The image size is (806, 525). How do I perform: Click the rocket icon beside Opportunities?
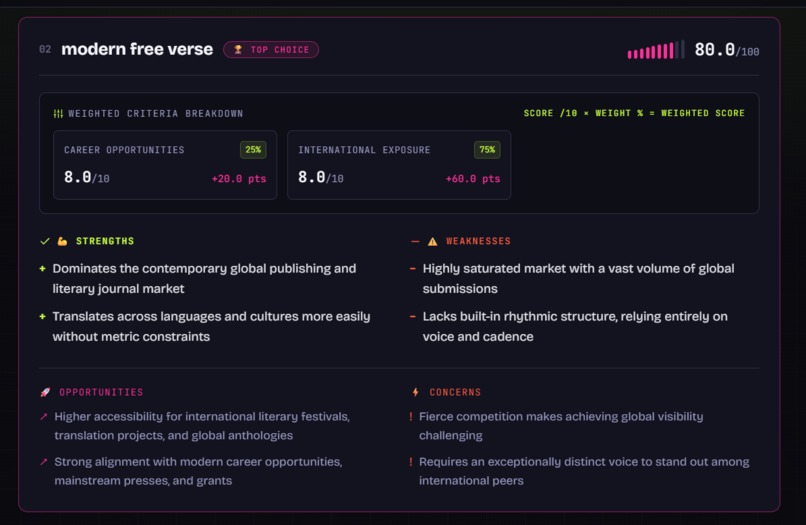45,392
